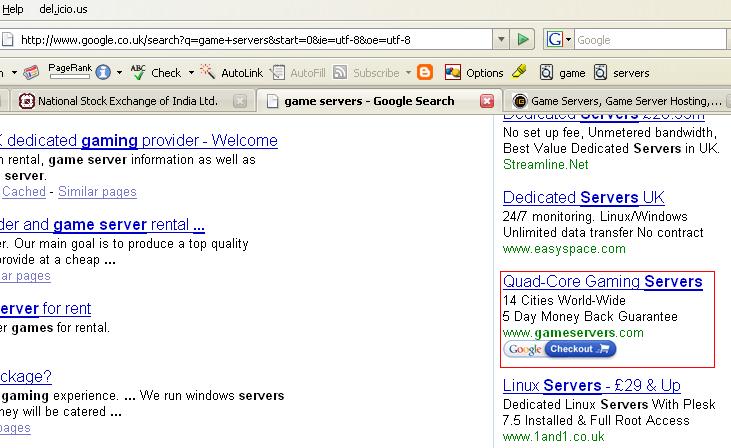Open the Cached link
The width and height of the screenshot is (731, 448).
pyautogui.click(x=24, y=192)
